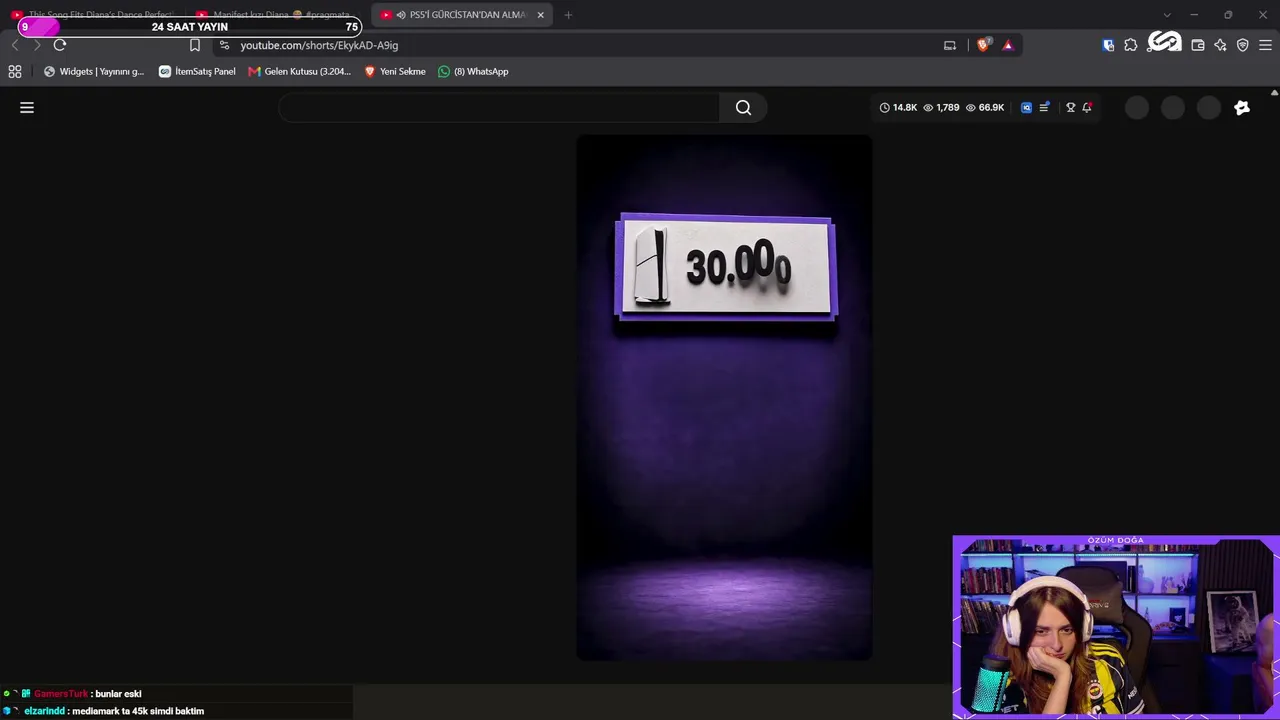Open the Brave VPN shield icon
The width and height of the screenshot is (1280, 720).
pos(1243,45)
